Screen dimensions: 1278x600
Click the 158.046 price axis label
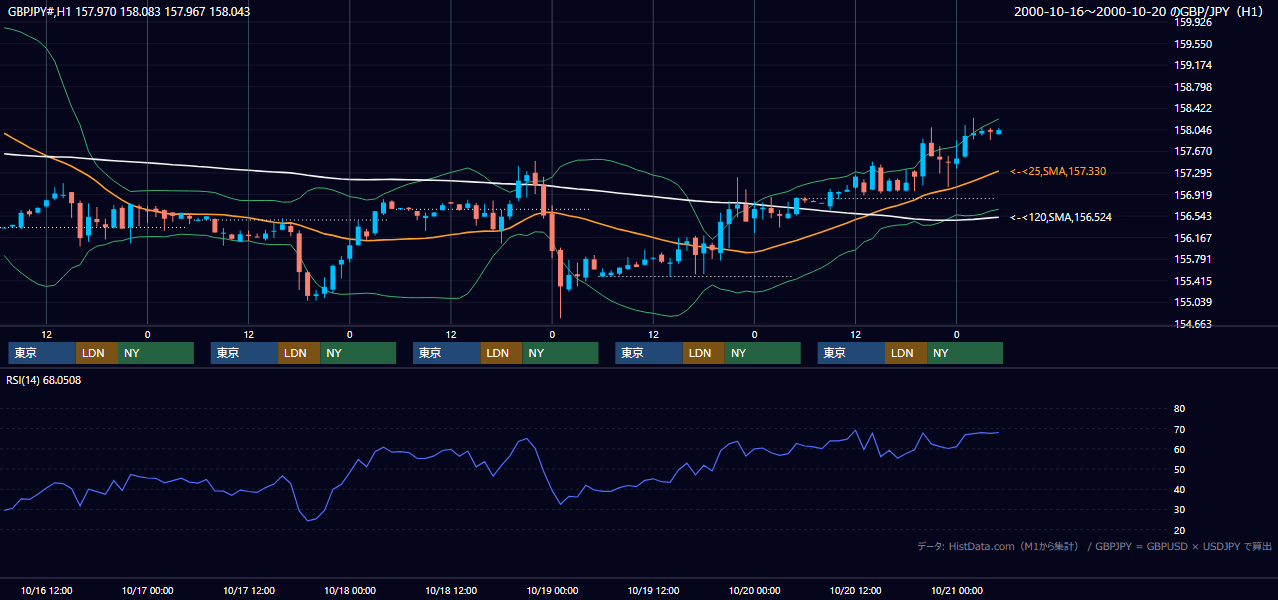(x=1192, y=130)
